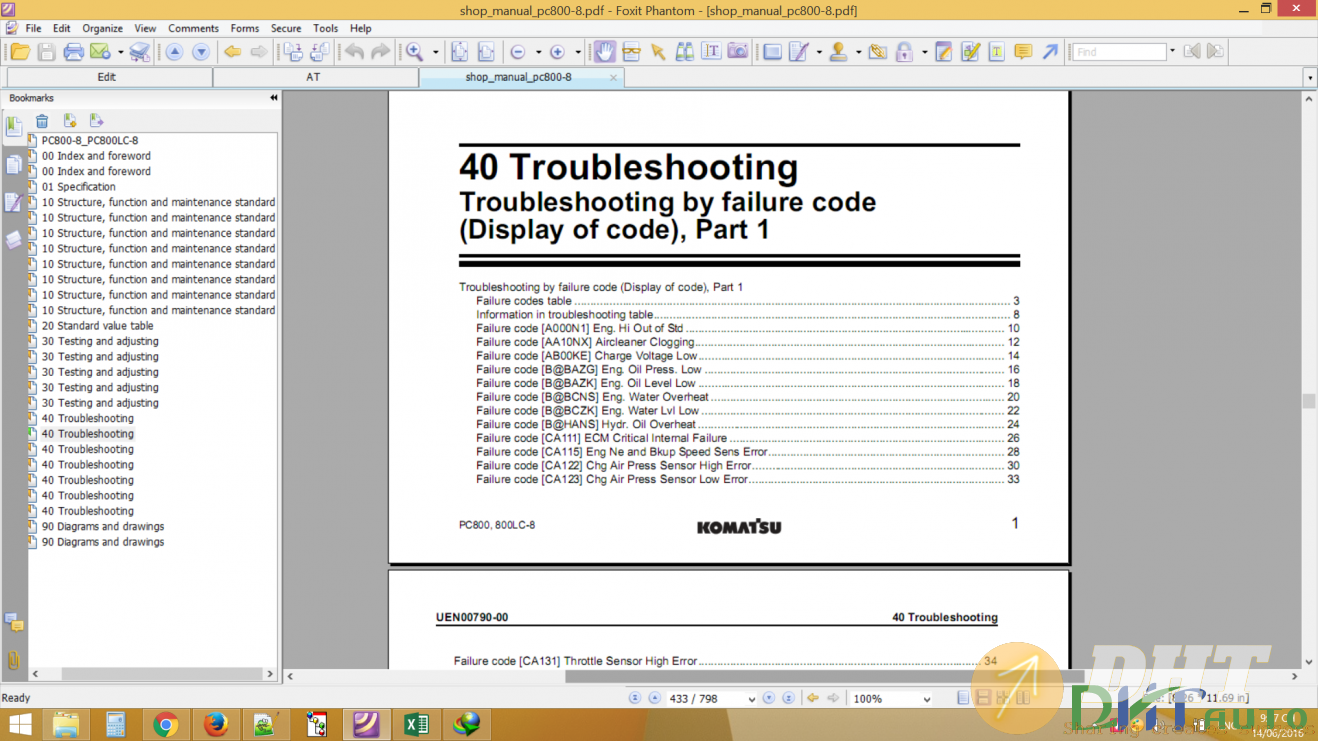This screenshot has width=1318, height=741.
Task: Click the Zoom Out minus icon
Action: click(x=518, y=52)
